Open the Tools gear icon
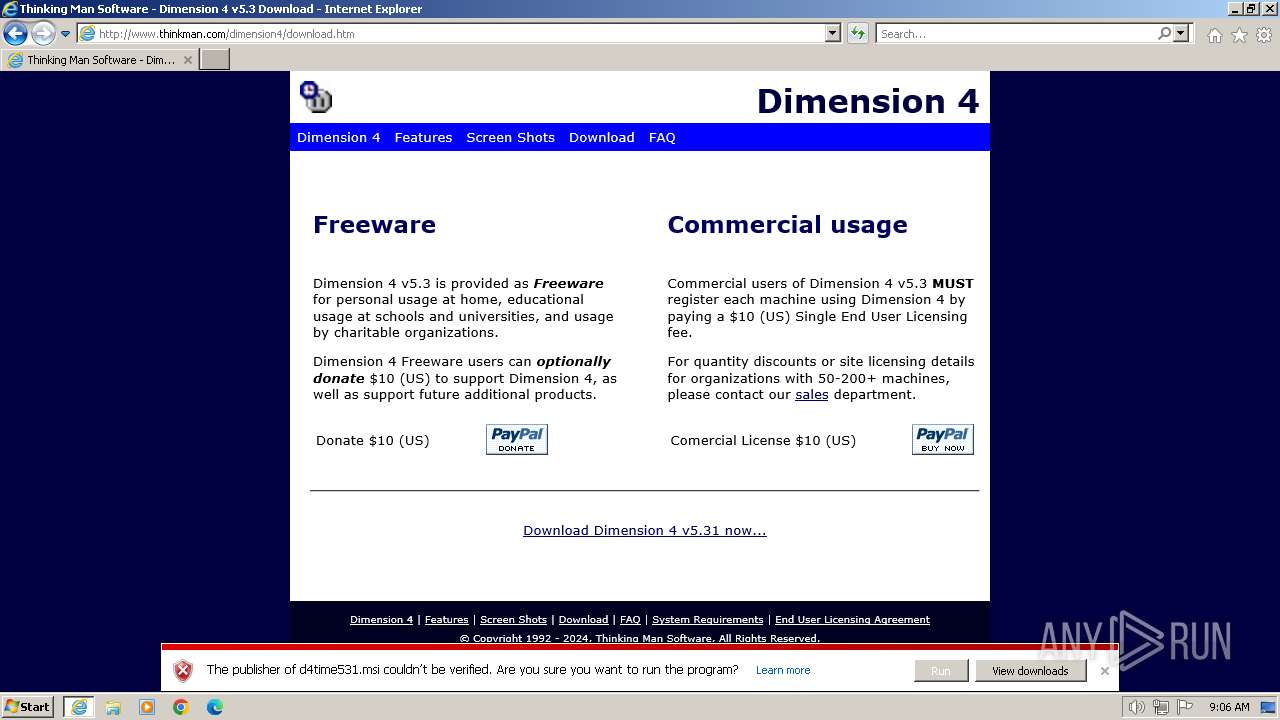Image resolution: width=1280 pixels, height=720 pixels. click(x=1264, y=35)
